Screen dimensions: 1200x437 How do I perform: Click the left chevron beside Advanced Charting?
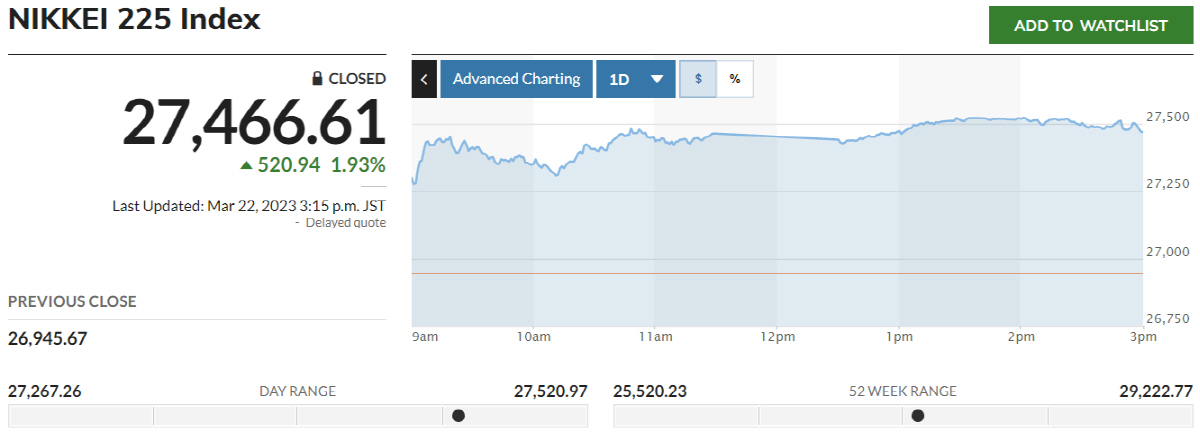click(424, 79)
